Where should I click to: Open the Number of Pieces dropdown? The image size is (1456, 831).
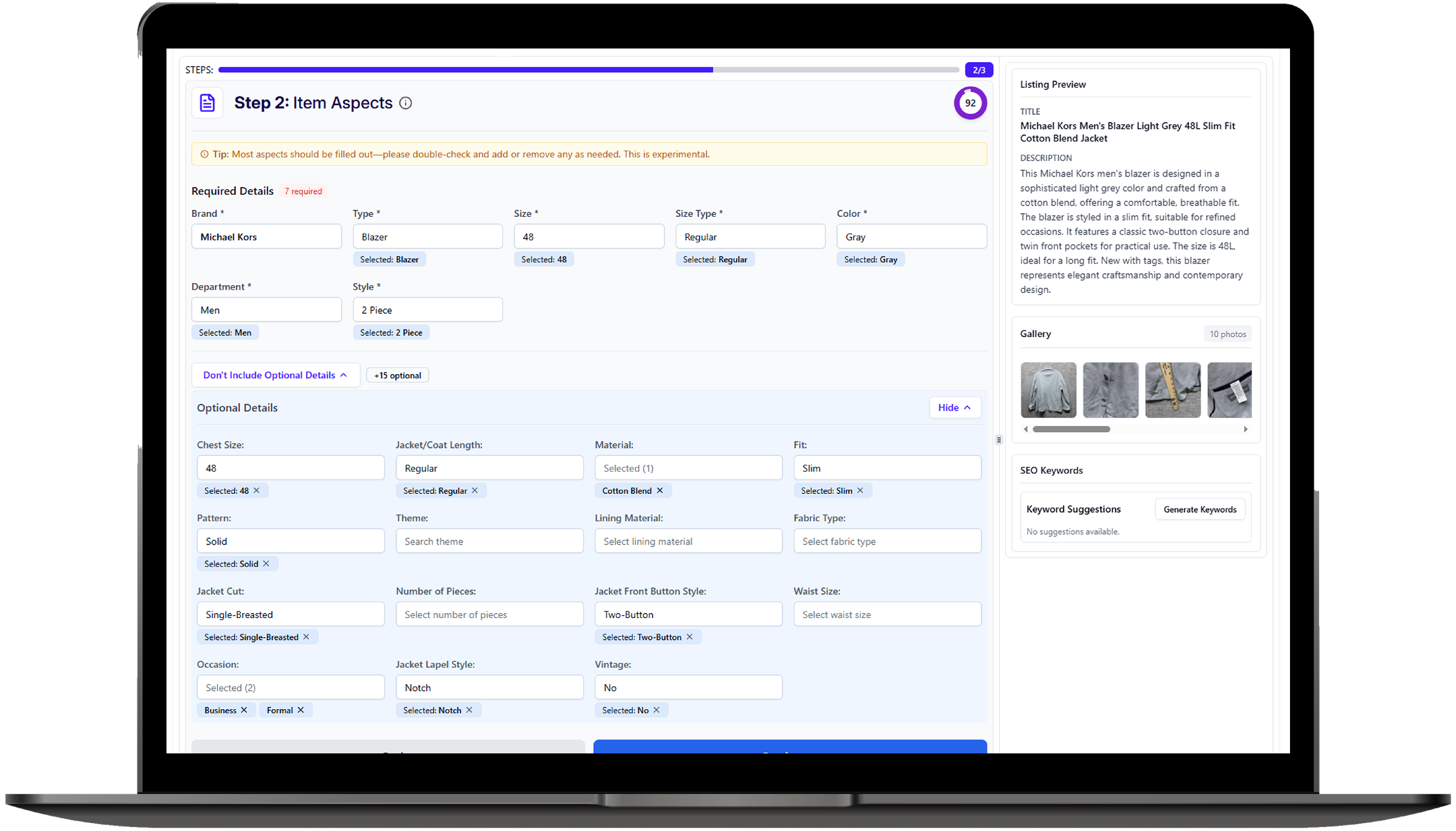click(x=489, y=615)
